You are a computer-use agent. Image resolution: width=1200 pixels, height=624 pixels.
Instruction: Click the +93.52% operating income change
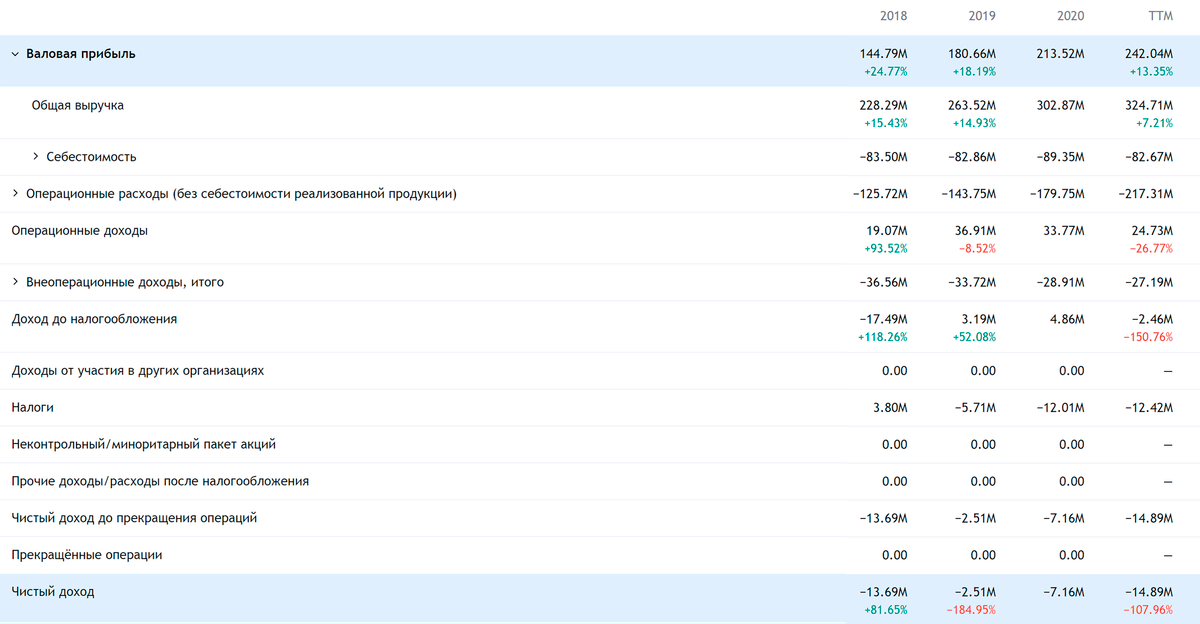pos(886,249)
